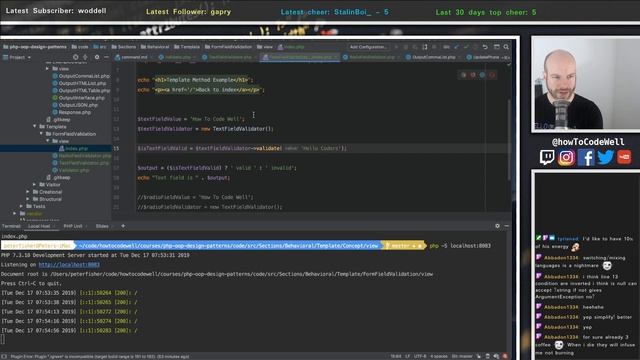This screenshot has width=640, height=360.
Task: Click the layout window icon in toolbar
Action: [x=497, y=47]
